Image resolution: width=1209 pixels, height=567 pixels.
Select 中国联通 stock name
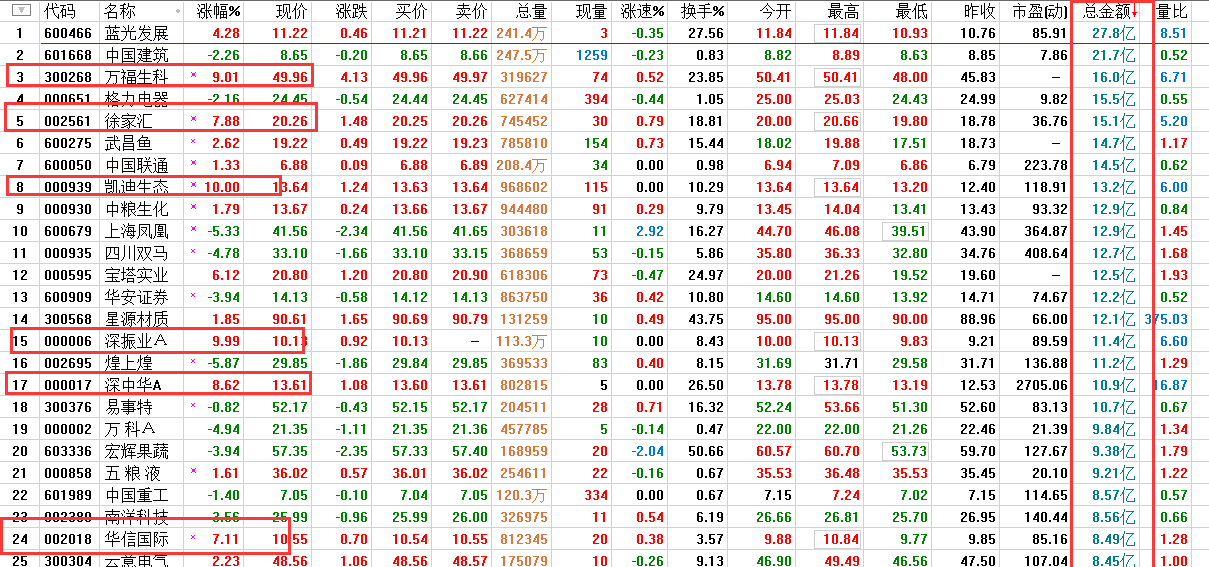137,165
